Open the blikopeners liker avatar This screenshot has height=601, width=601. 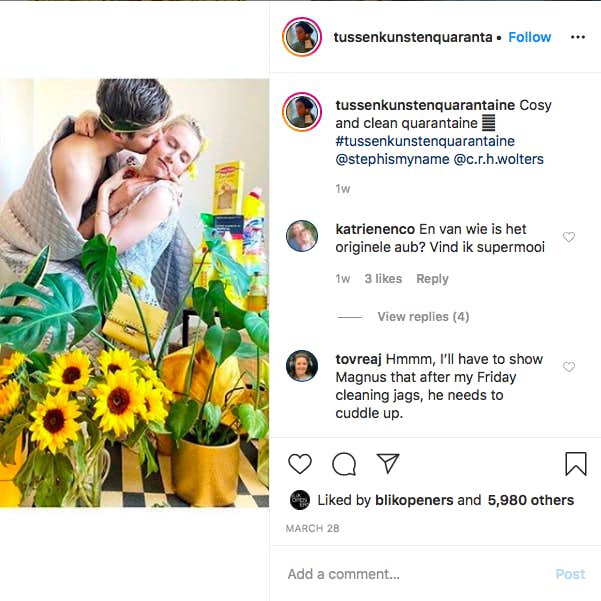[x=300, y=500]
